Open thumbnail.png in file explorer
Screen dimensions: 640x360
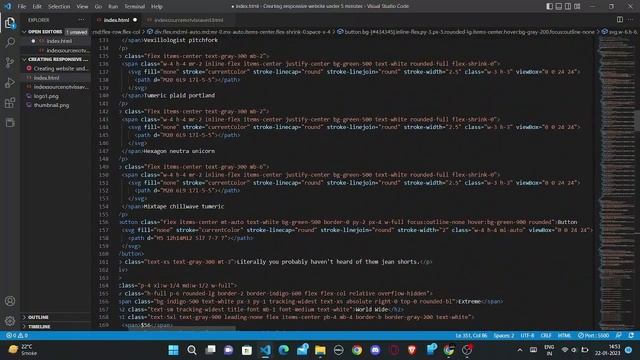coord(51,105)
